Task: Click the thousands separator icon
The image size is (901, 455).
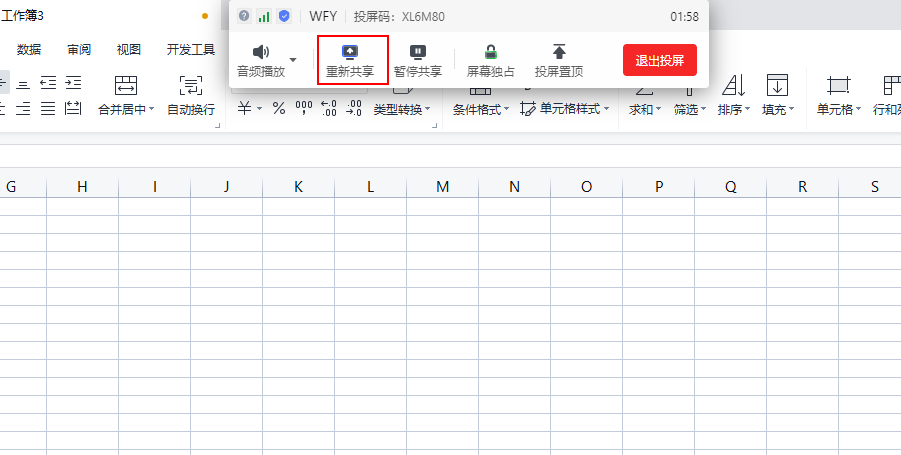Action: [303, 108]
